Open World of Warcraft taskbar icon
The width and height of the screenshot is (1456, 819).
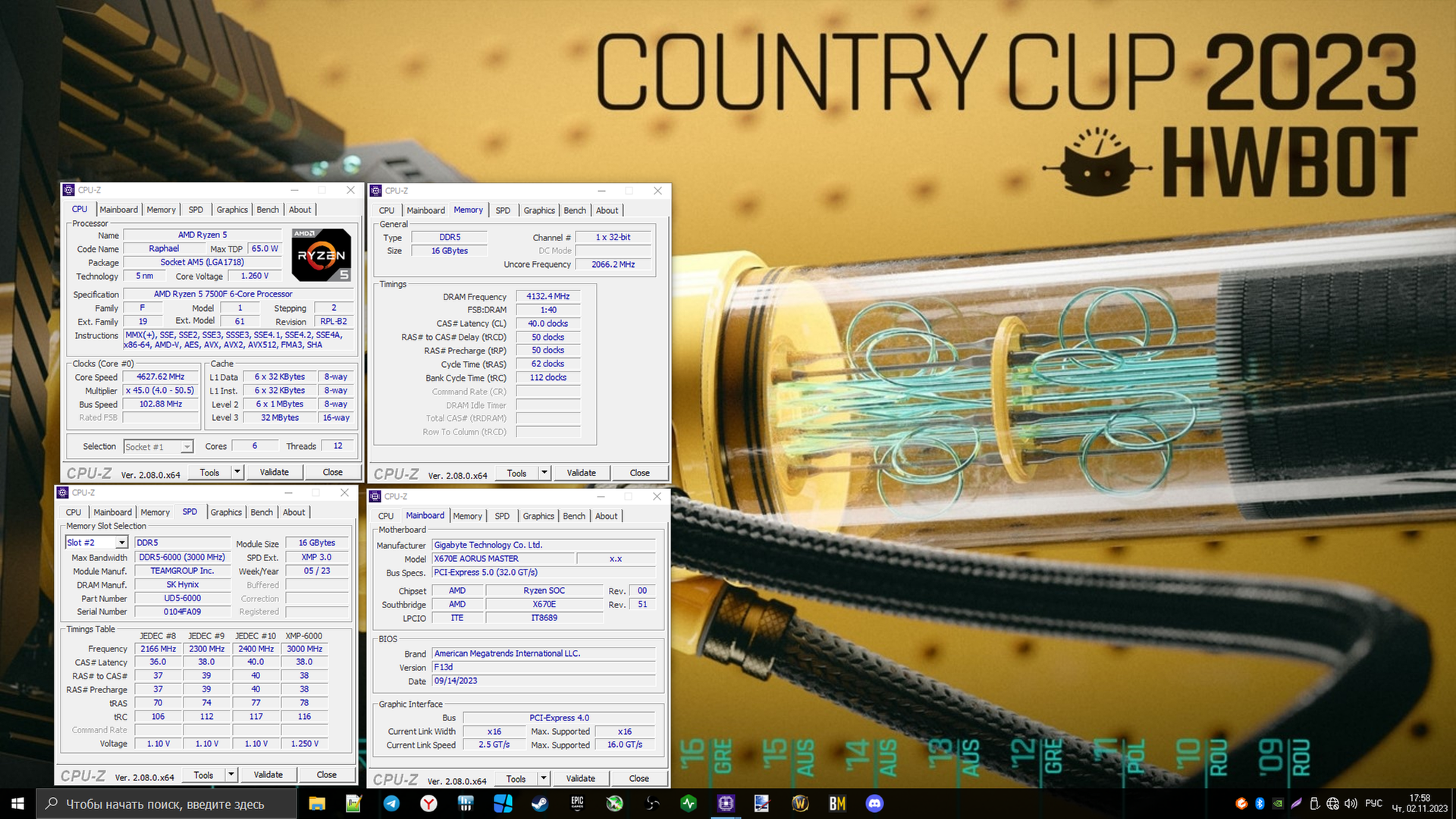[x=800, y=803]
